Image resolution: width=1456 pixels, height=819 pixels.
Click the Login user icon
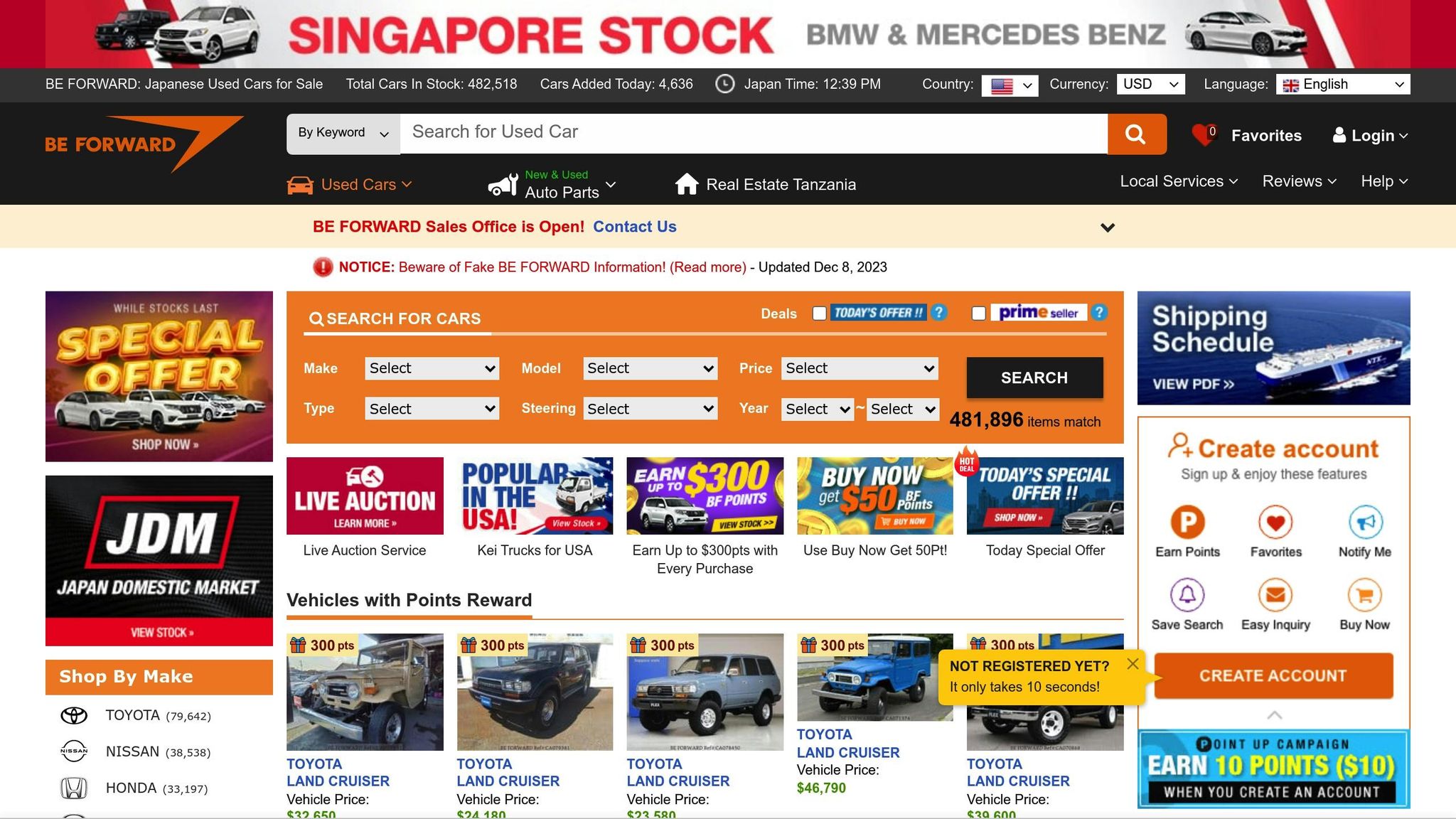point(1339,135)
